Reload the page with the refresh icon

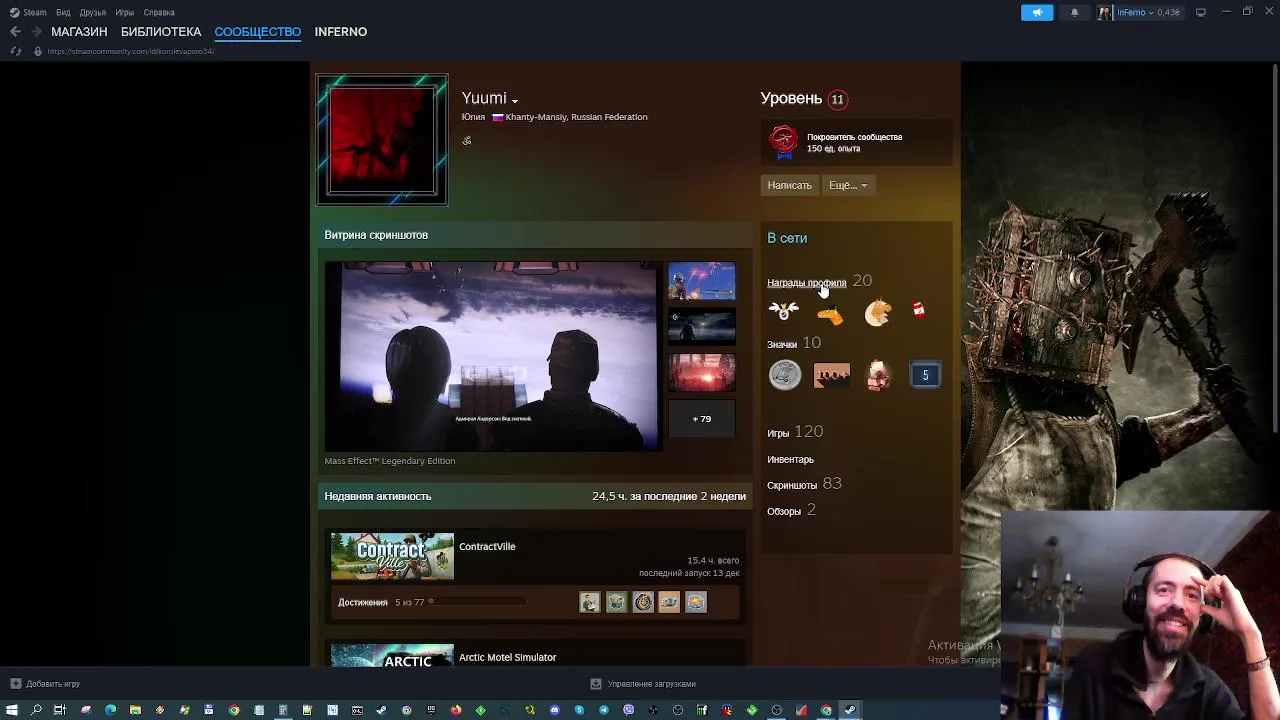coord(15,51)
